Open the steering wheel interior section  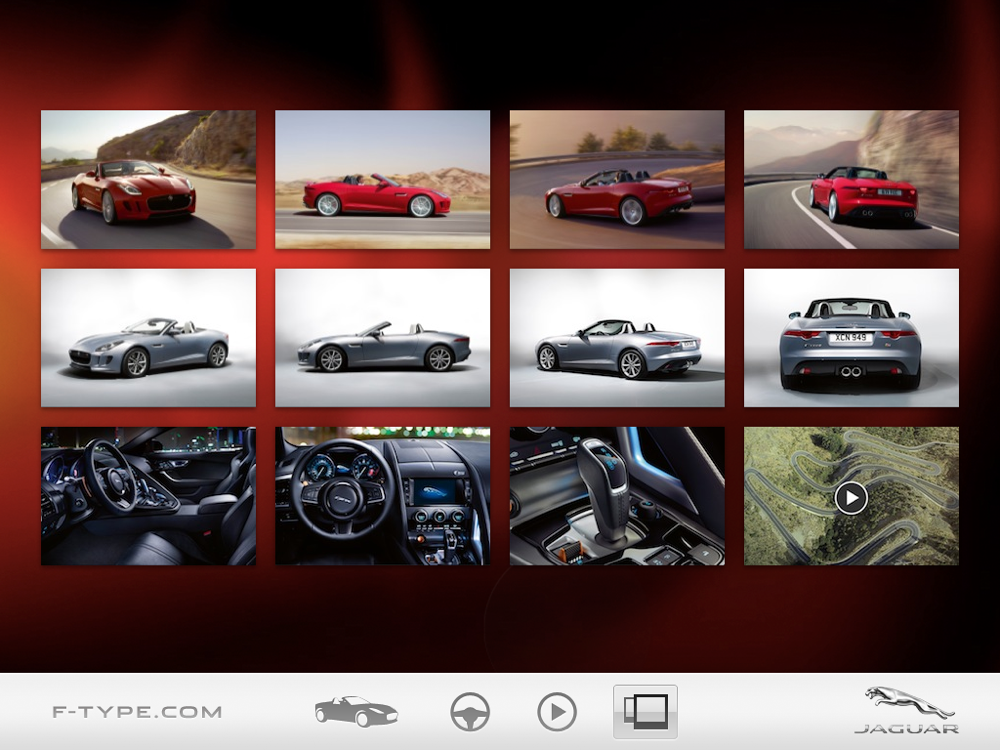click(x=470, y=712)
